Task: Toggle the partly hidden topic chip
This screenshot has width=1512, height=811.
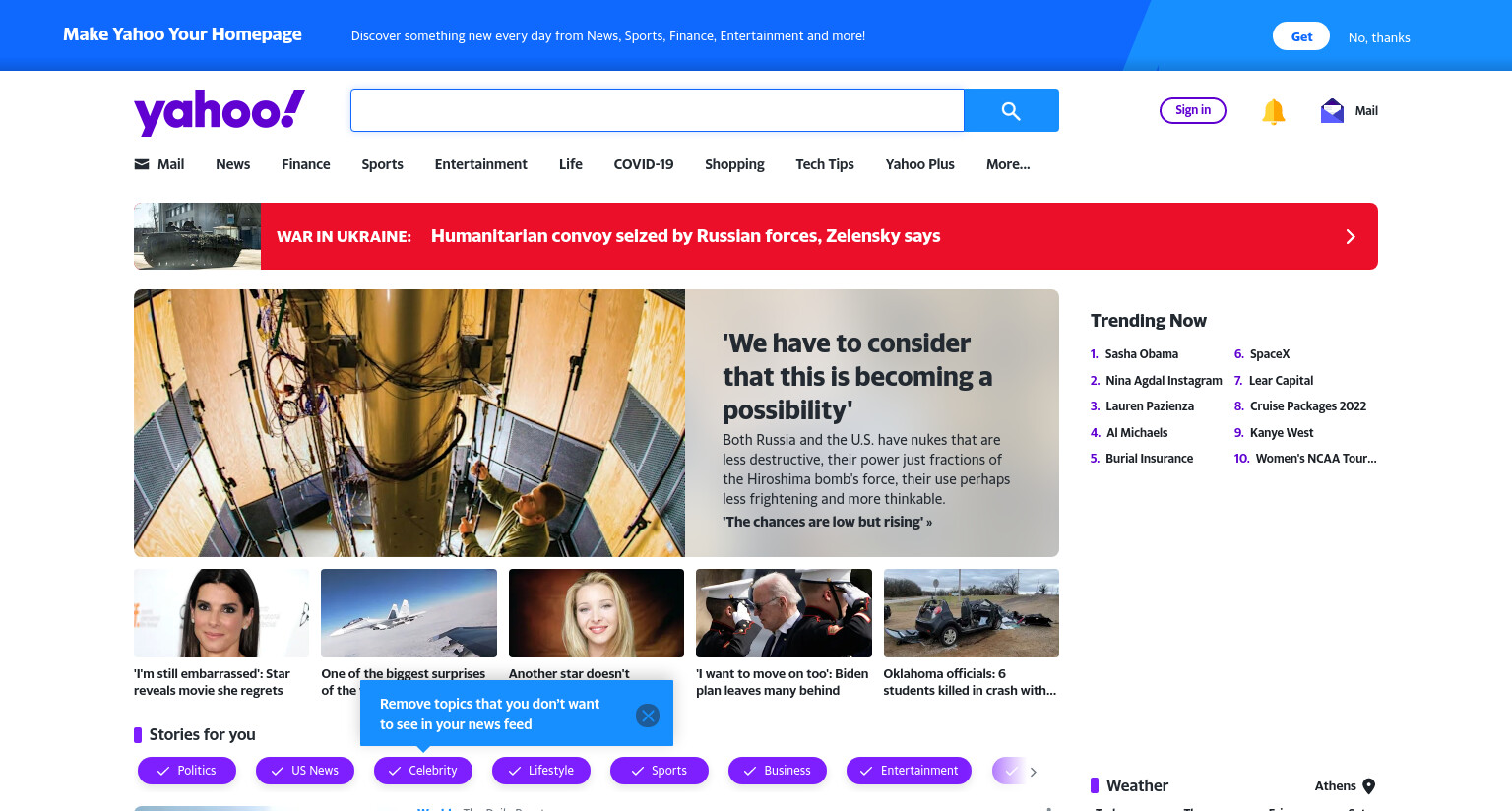Action: [1008, 771]
